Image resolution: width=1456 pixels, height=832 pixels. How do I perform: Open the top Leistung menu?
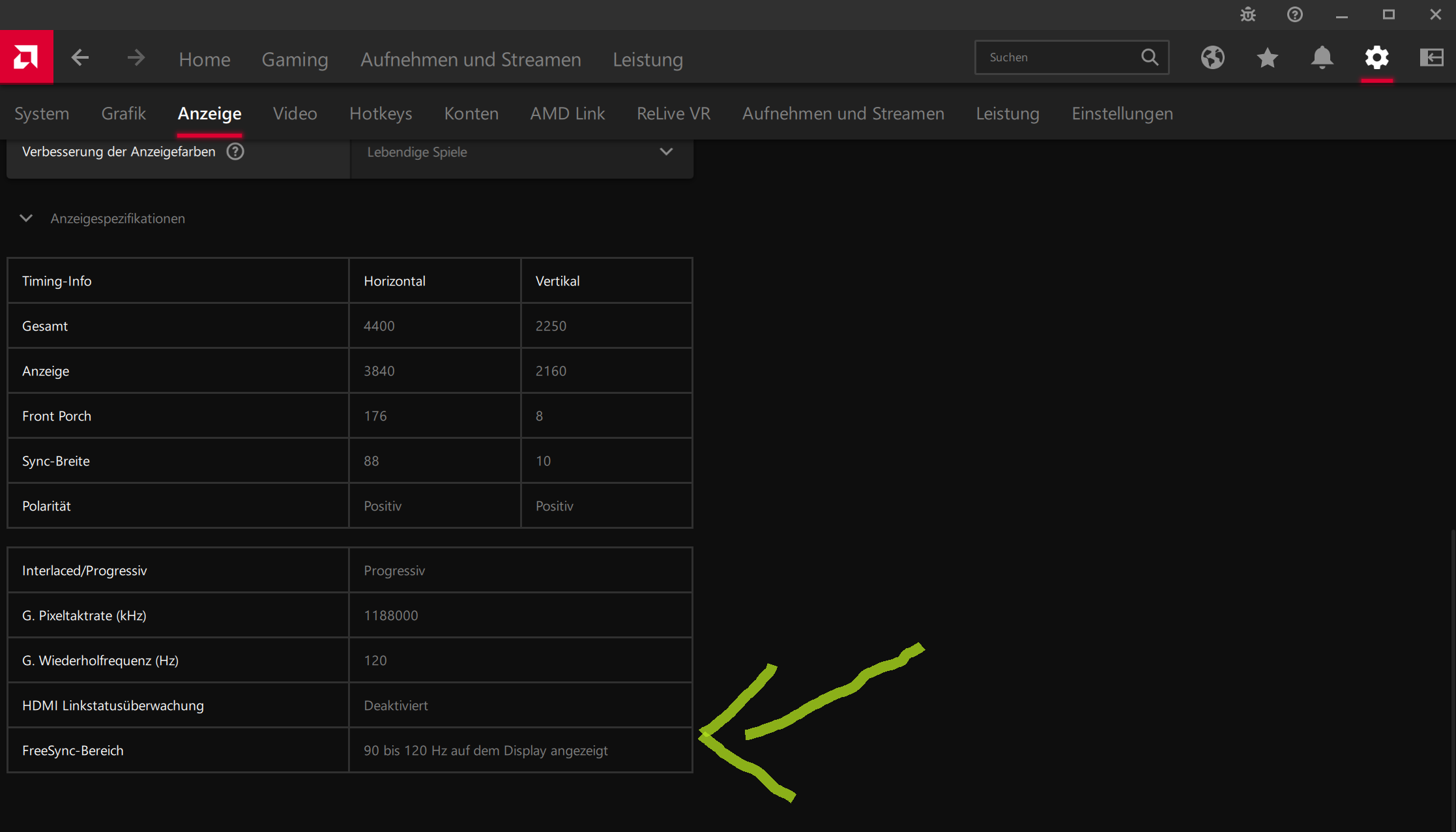[x=648, y=59]
